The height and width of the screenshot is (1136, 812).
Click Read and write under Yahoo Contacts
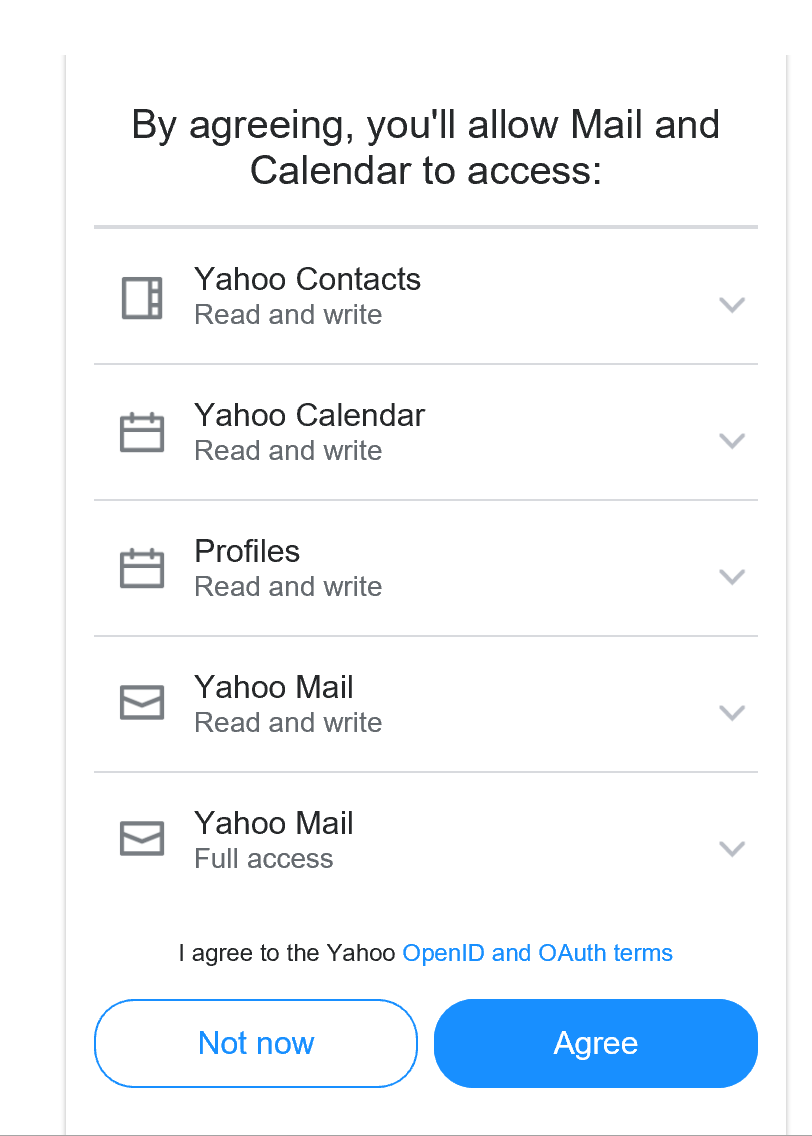(288, 314)
